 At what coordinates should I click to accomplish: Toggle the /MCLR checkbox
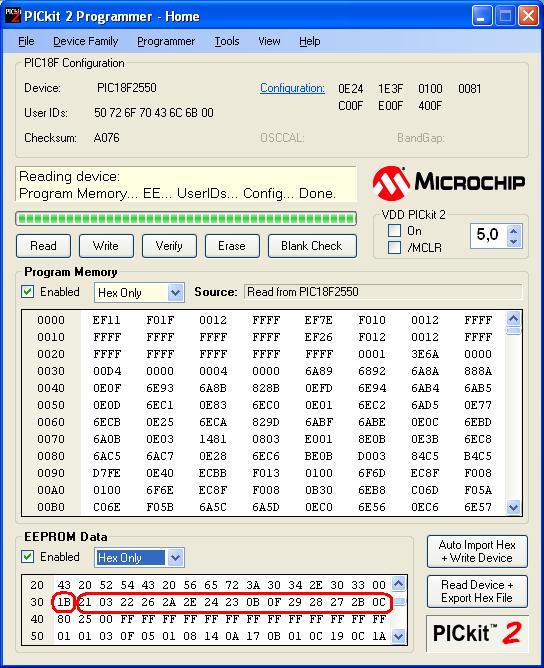[x=394, y=248]
